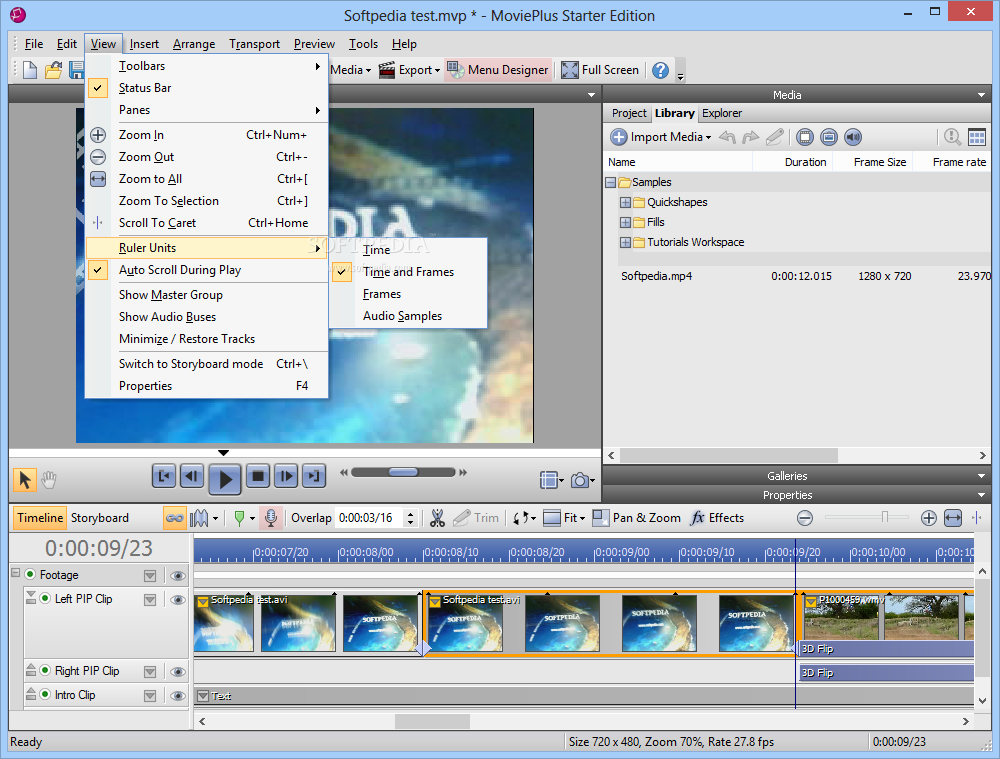Click the Overlap time input field
Image resolution: width=1000 pixels, height=759 pixels.
(371, 518)
